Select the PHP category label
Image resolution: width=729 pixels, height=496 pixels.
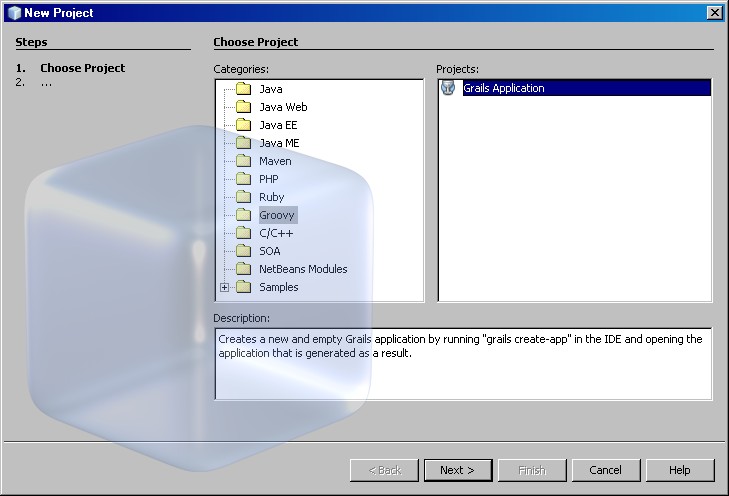(x=269, y=179)
